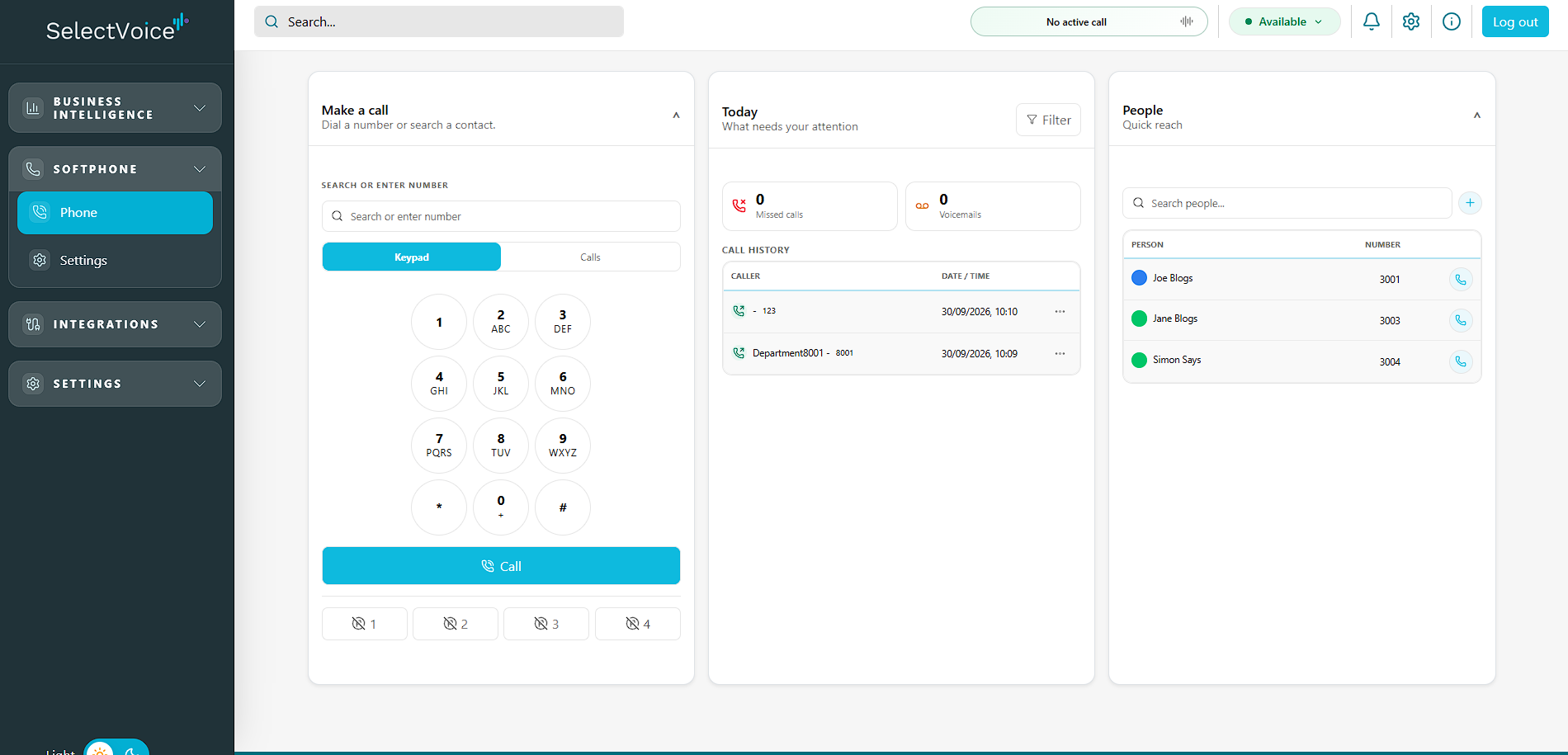Viewport: 1568px width, 755px height.
Task: Click the Voicemails card
Action: point(993,206)
